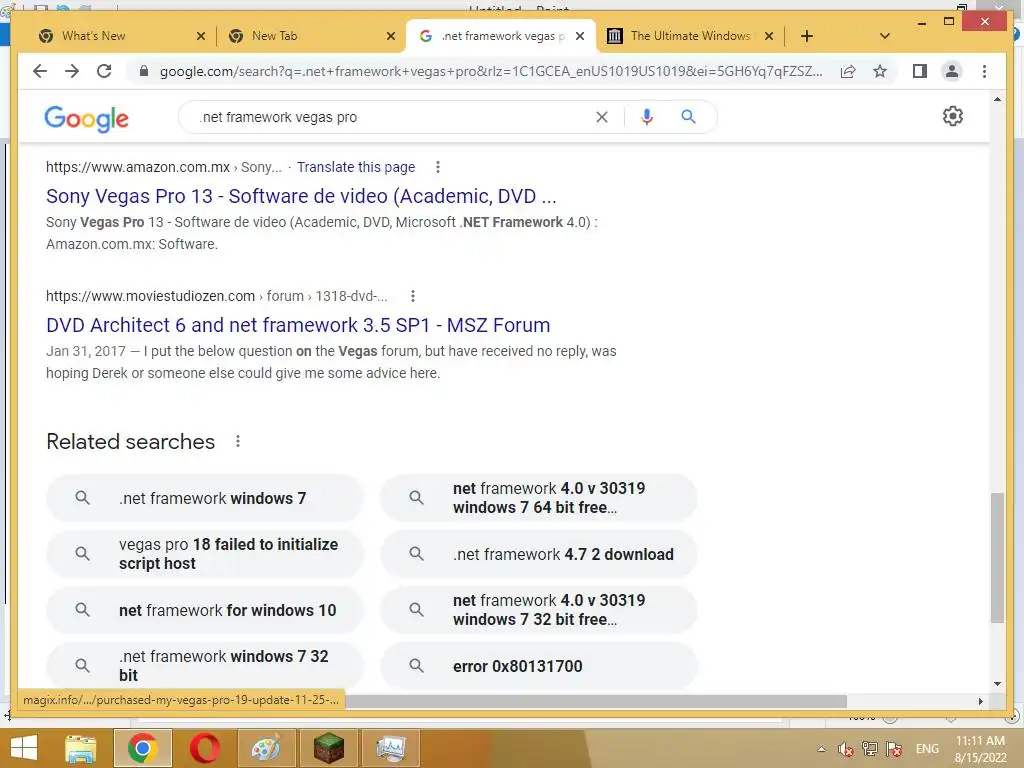Open Sony Vegas Pro 13 result
This screenshot has width=1024, height=768.
coord(301,196)
